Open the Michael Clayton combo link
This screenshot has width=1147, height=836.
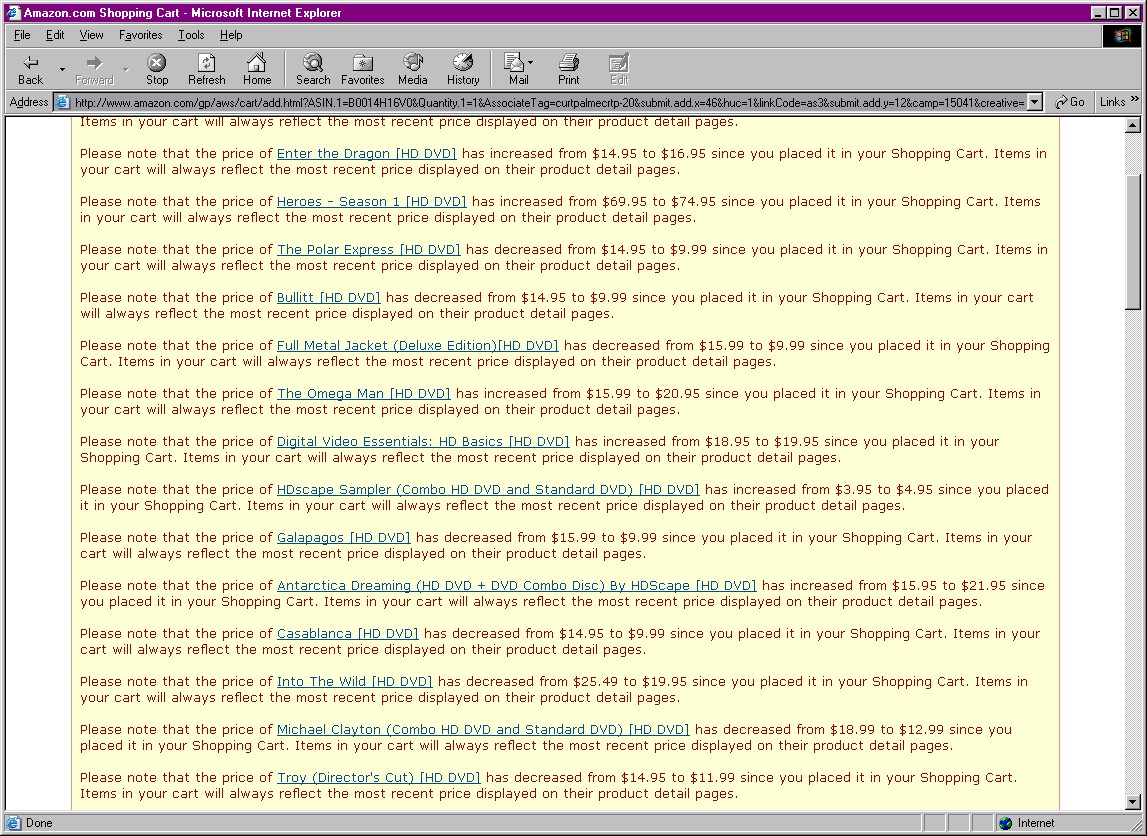click(483, 730)
